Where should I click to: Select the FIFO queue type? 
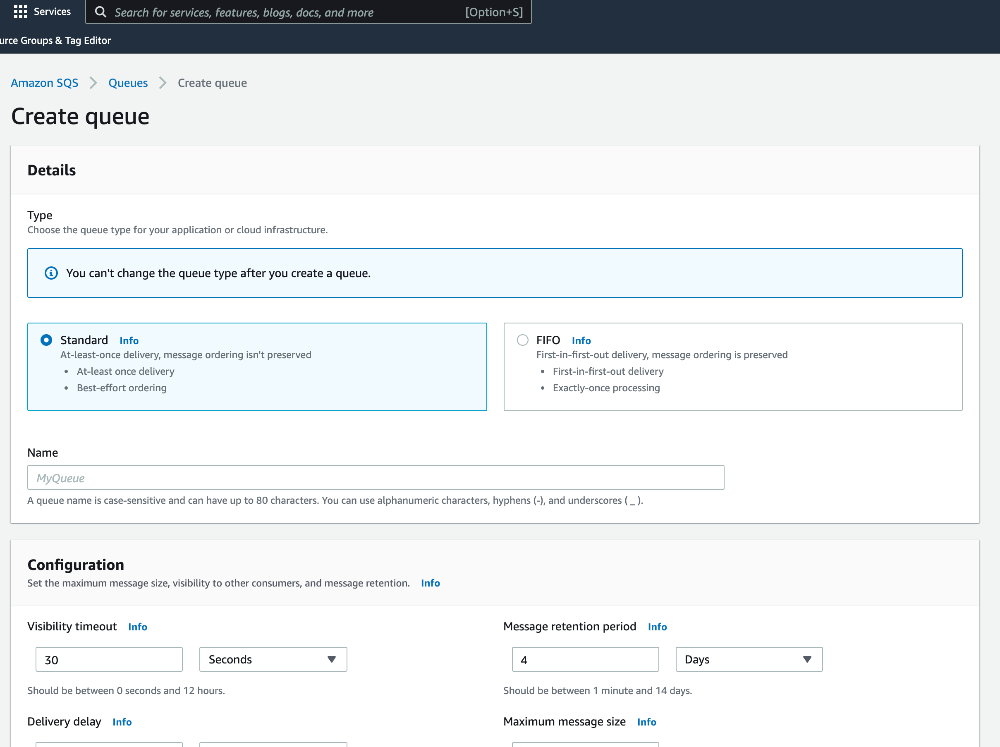(522, 340)
